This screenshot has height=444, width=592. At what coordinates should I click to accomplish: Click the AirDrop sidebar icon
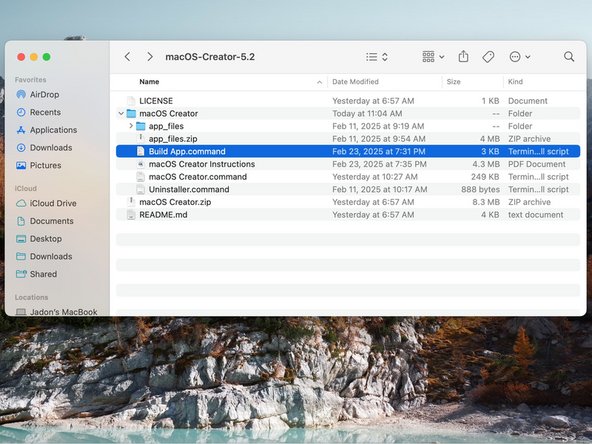coord(21,94)
